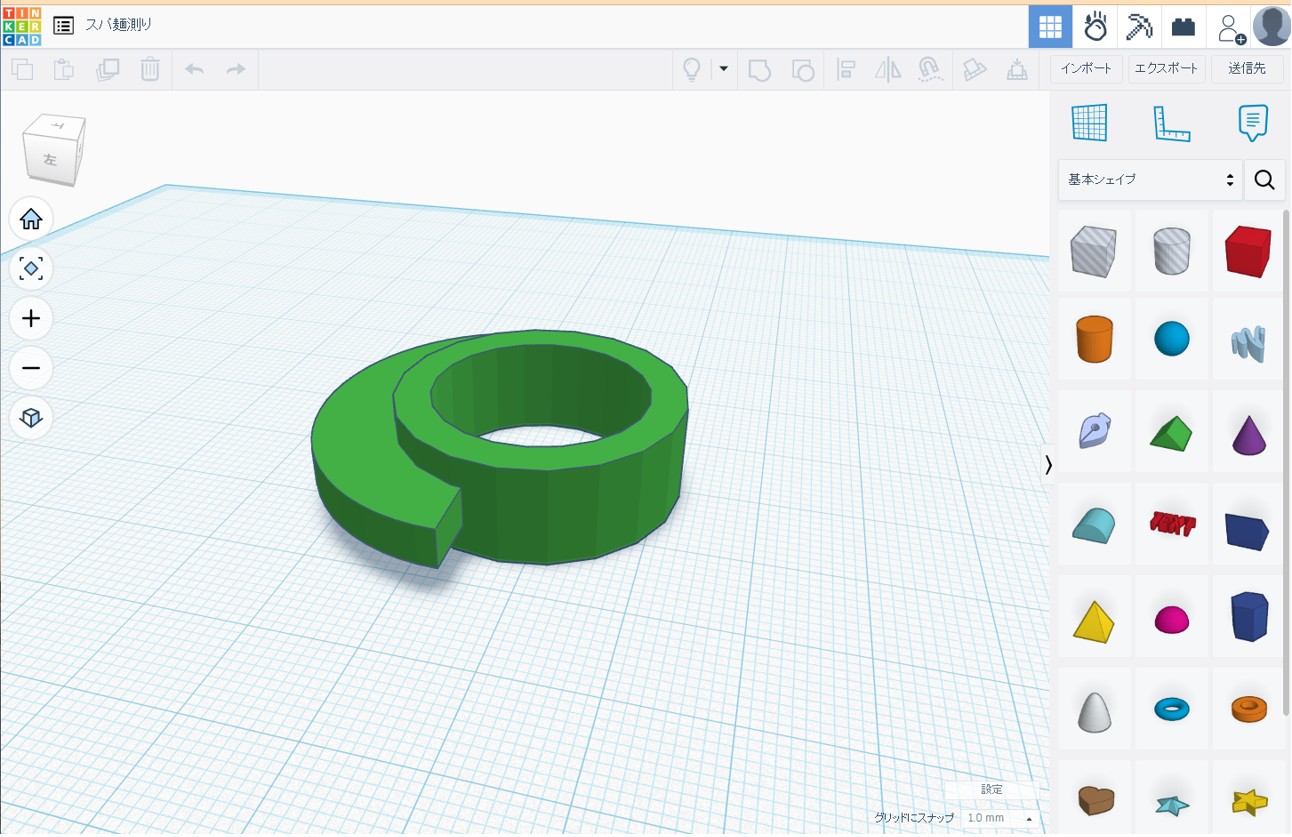Invite collaborators with add-person icon
This screenshot has width=1292, height=837.
click(1230, 27)
